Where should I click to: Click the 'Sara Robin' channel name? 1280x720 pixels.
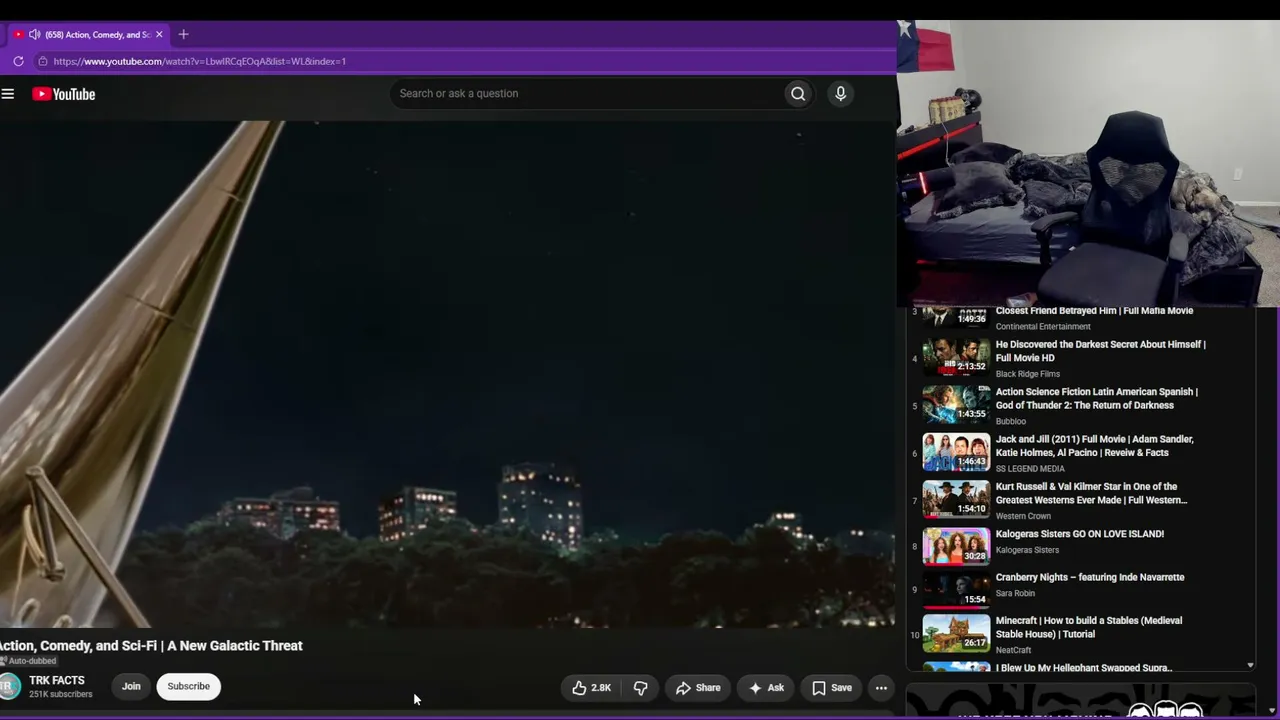click(1015, 593)
